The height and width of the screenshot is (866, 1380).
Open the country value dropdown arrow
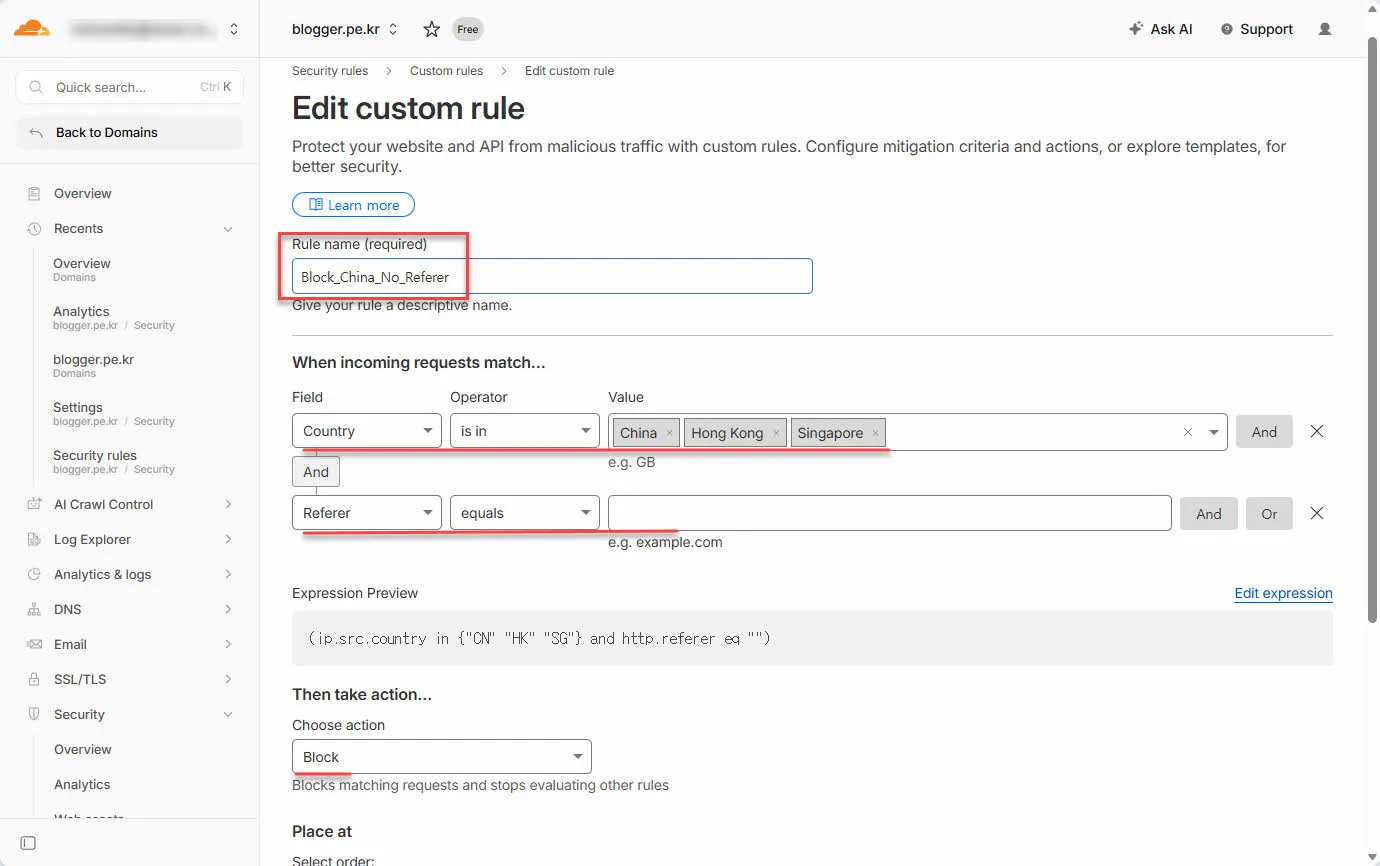(x=1214, y=432)
